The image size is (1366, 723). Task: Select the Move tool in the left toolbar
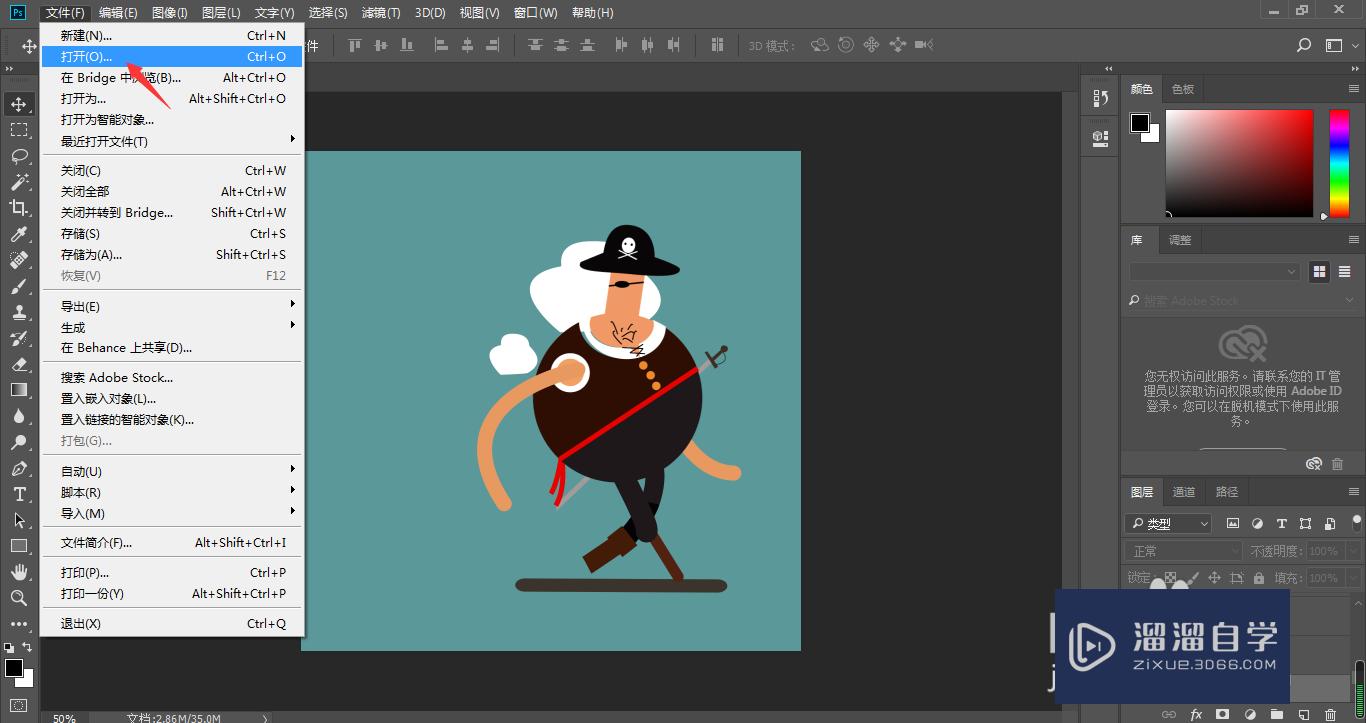point(19,104)
